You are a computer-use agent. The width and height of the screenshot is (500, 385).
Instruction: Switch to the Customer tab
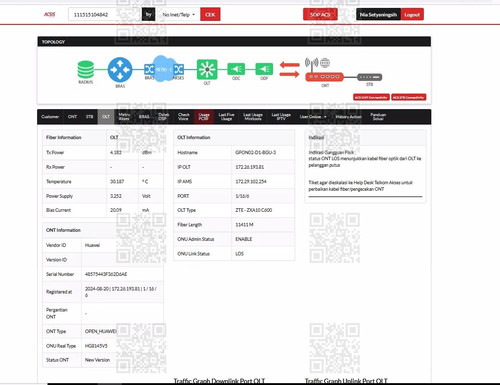[x=50, y=117]
